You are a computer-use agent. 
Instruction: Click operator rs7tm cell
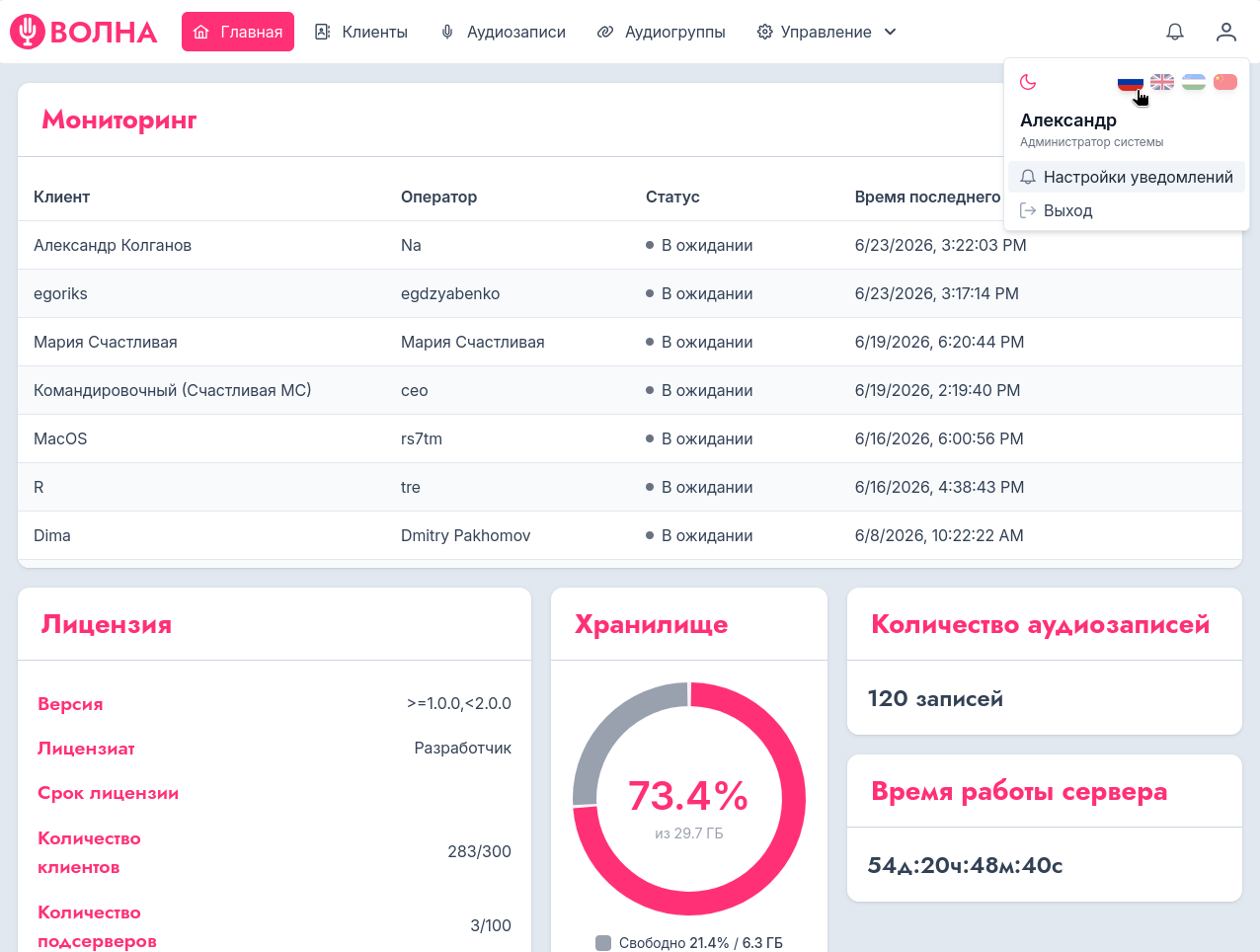click(x=422, y=438)
